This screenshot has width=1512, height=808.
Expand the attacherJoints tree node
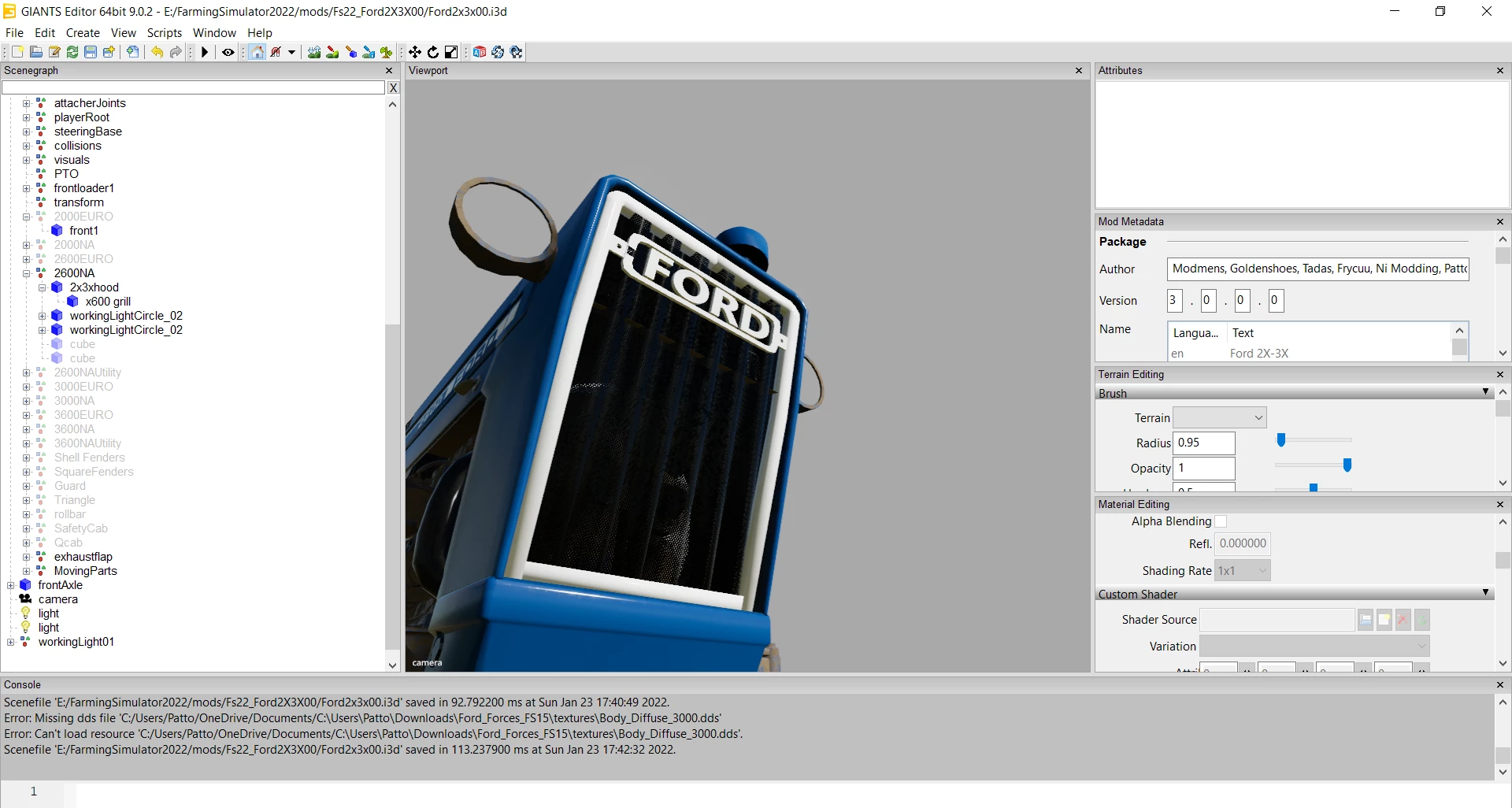[x=26, y=103]
